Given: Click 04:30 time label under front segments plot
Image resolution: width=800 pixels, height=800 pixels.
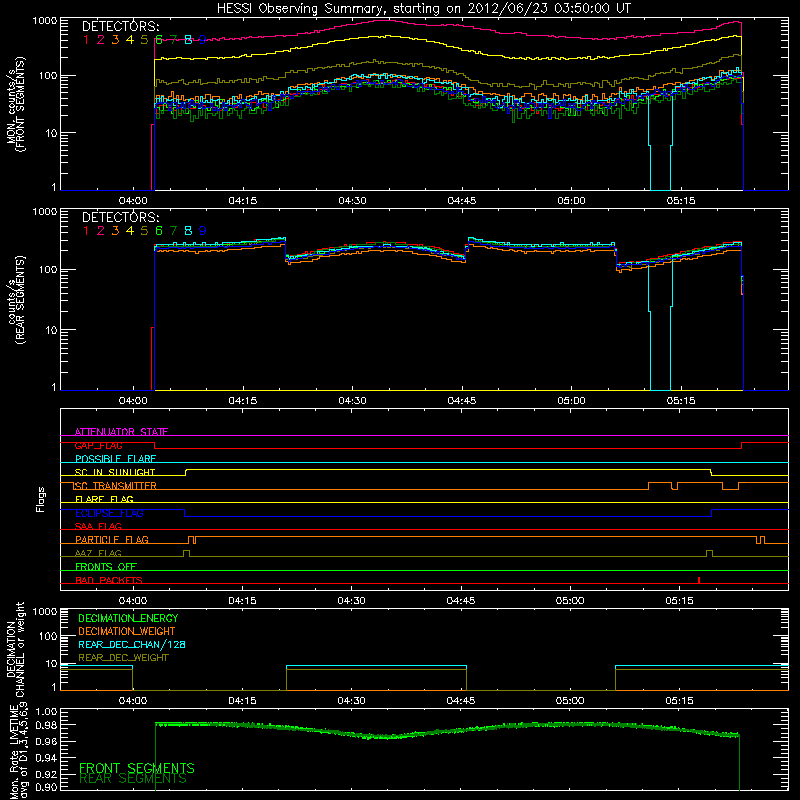Looking at the screenshot, I should (x=352, y=201).
